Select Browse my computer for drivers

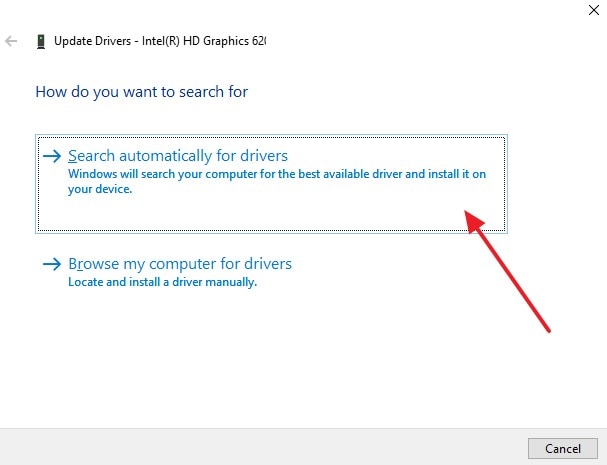click(x=180, y=264)
